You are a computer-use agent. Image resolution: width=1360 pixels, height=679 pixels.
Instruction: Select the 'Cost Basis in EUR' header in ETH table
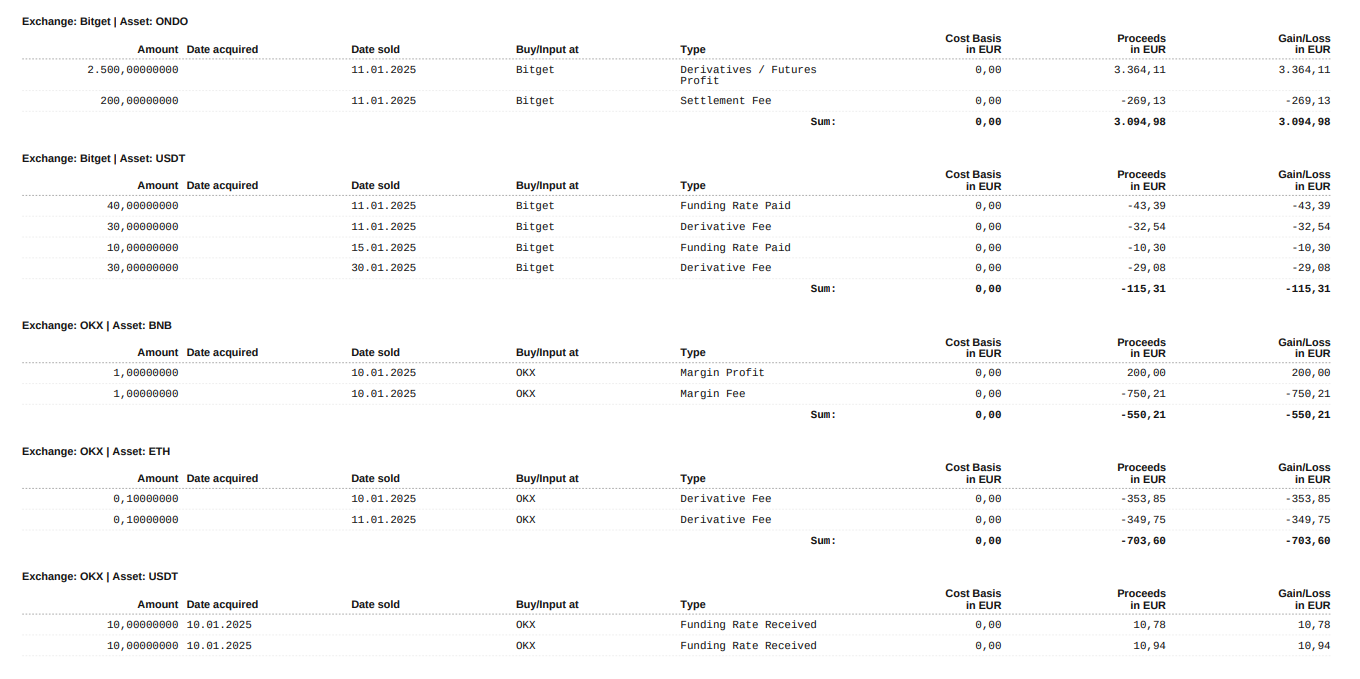pos(973,473)
